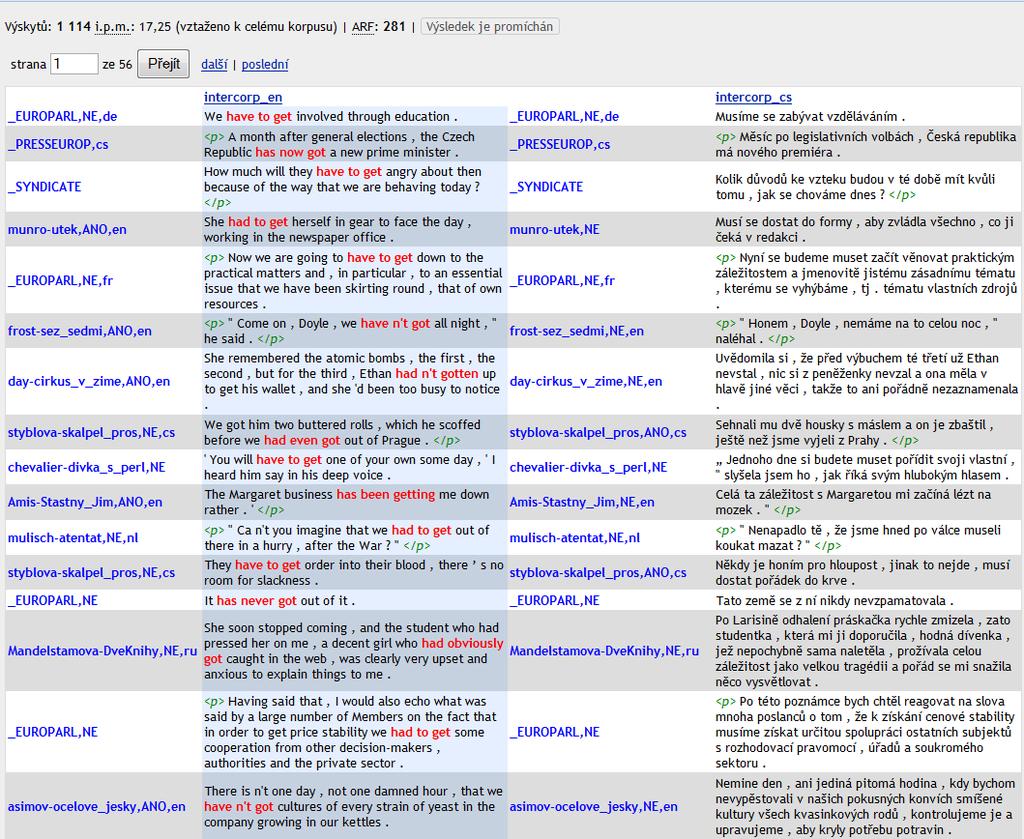Click the ARF value '281'
The height and width of the screenshot is (839, 1024).
394,27
